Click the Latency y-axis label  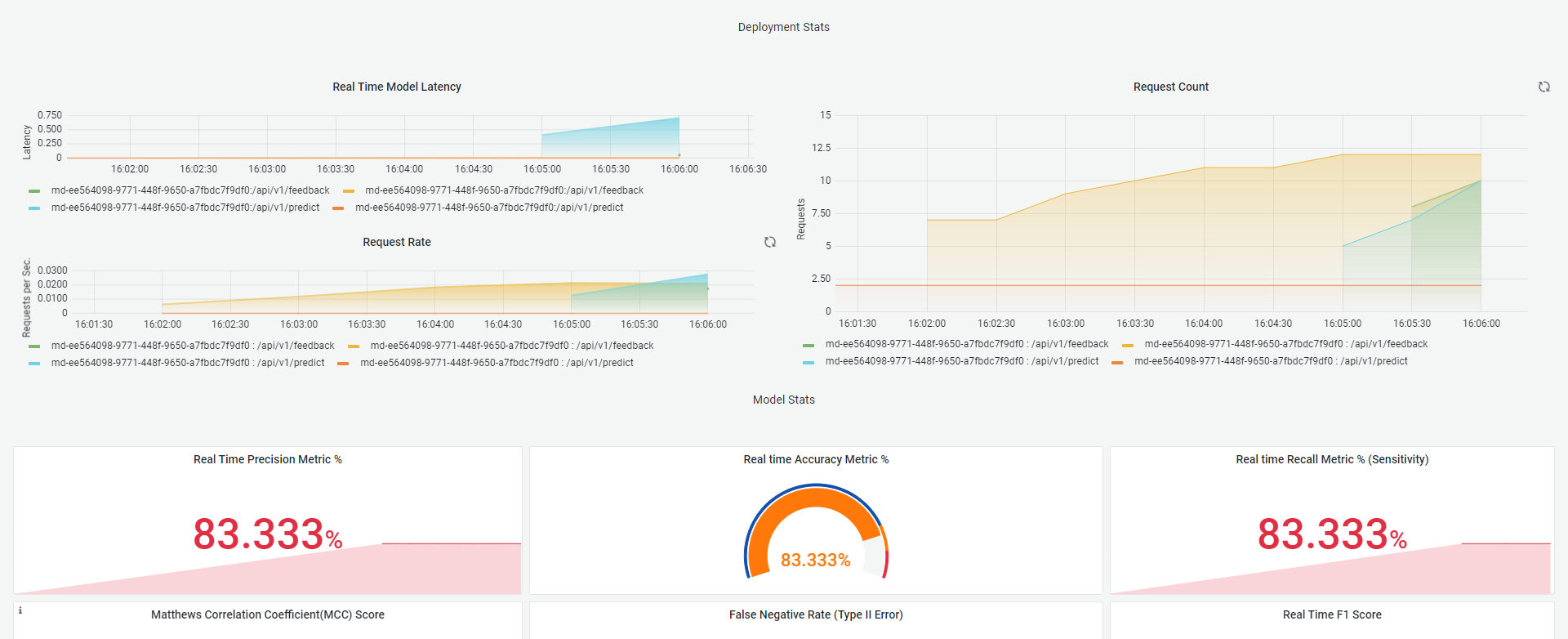(26, 142)
